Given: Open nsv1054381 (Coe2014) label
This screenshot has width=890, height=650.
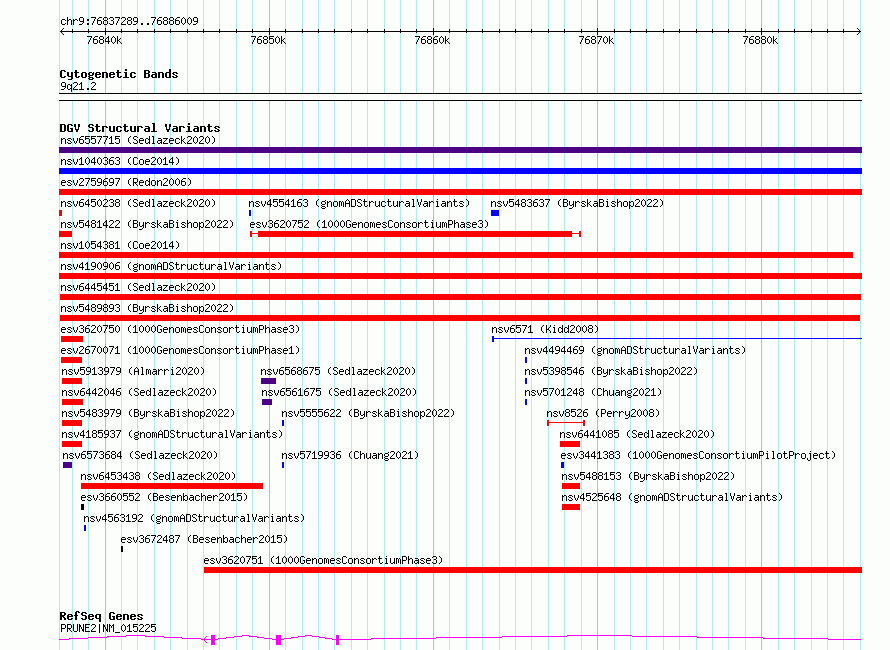Looking at the screenshot, I should coord(120,245).
